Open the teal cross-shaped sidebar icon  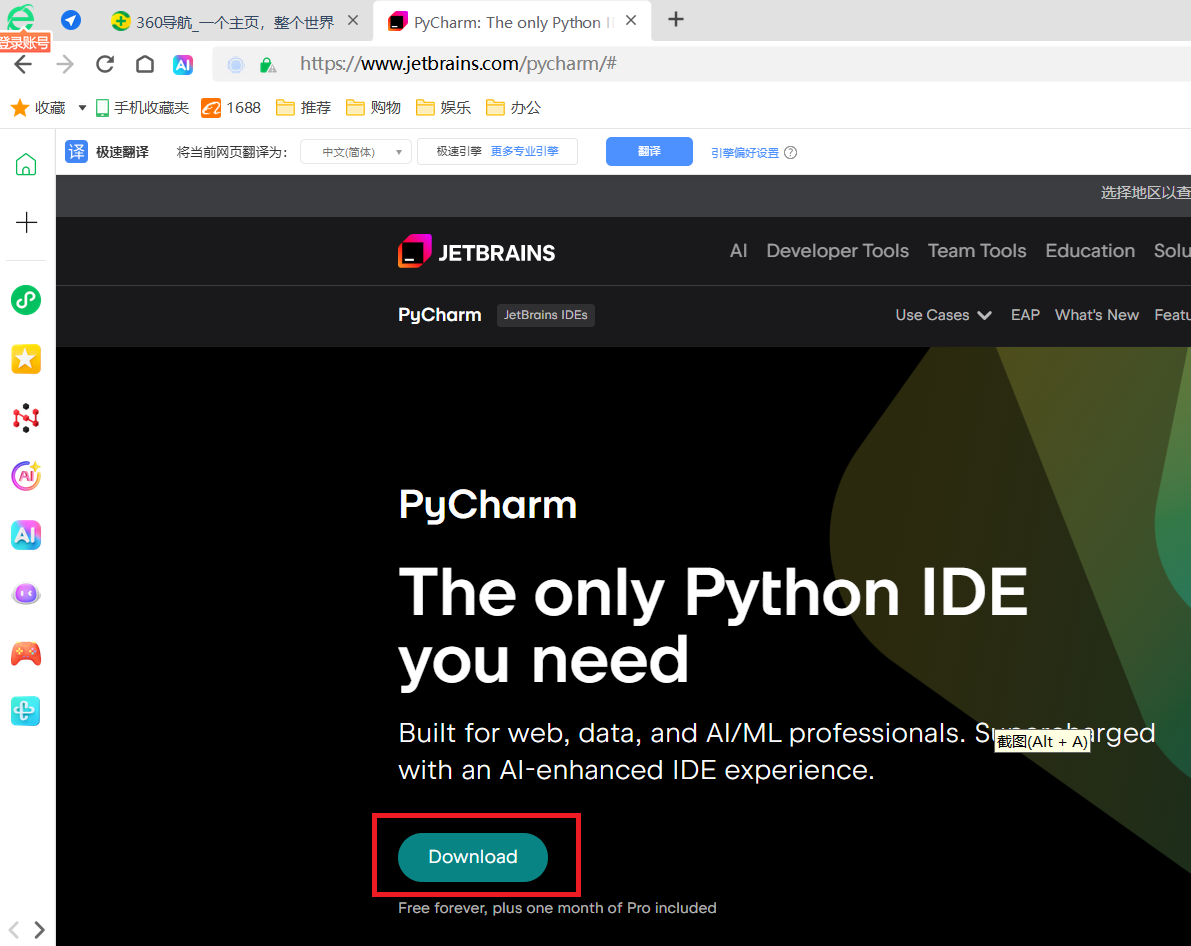pyautogui.click(x=26, y=711)
